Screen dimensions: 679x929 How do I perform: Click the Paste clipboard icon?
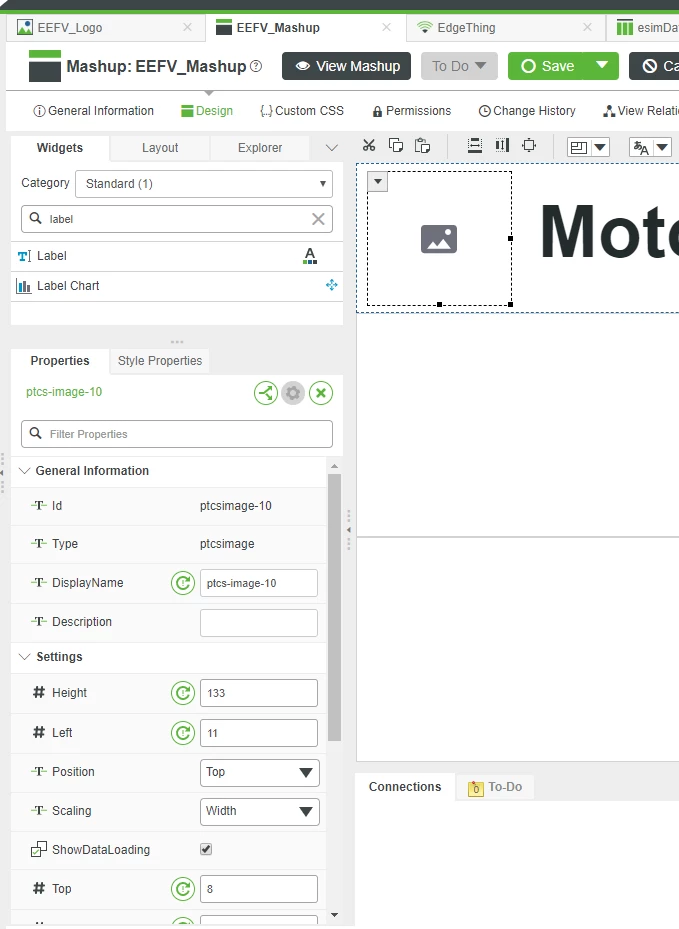tap(422, 146)
